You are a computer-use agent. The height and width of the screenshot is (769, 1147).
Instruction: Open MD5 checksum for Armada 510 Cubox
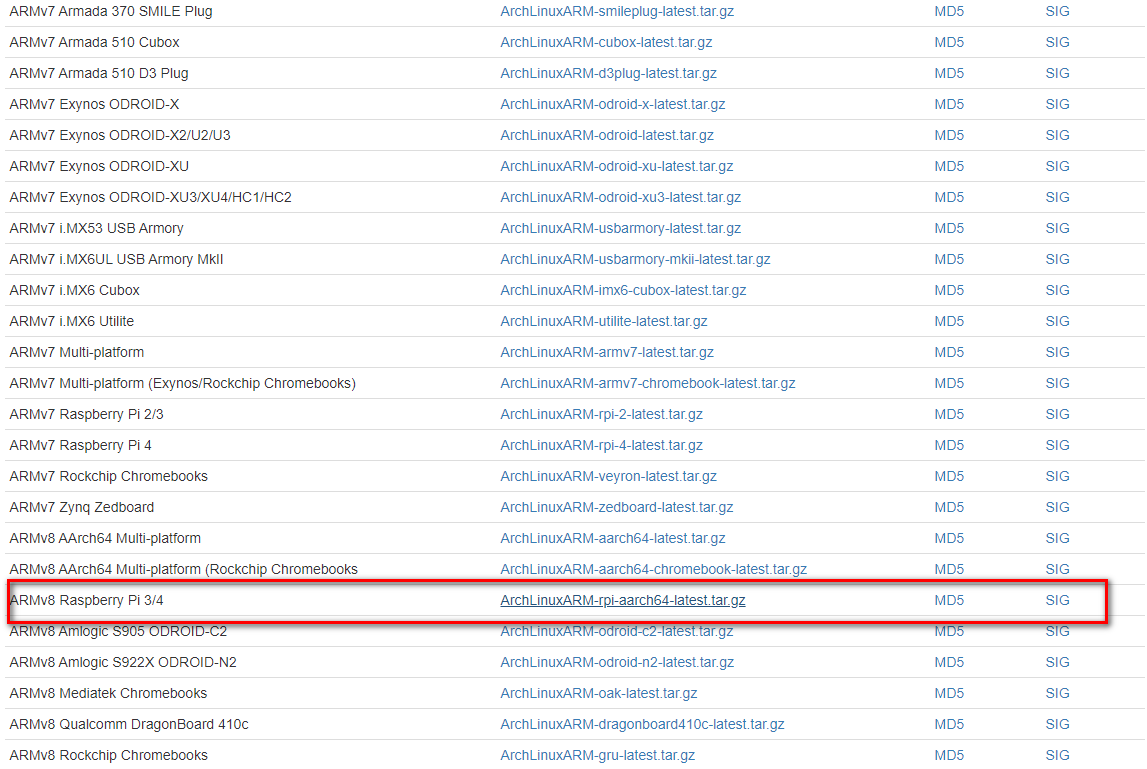pos(949,42)
